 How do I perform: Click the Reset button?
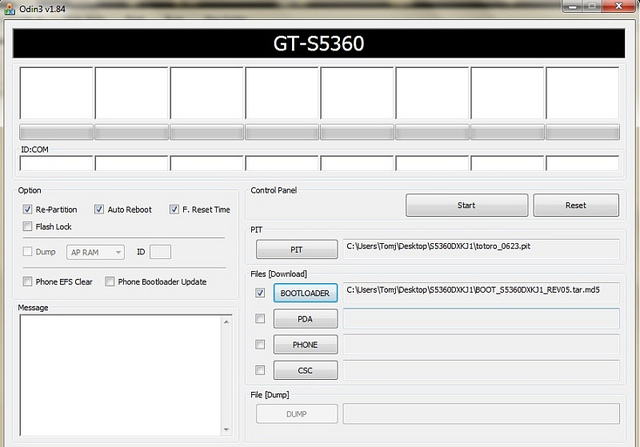576,205
